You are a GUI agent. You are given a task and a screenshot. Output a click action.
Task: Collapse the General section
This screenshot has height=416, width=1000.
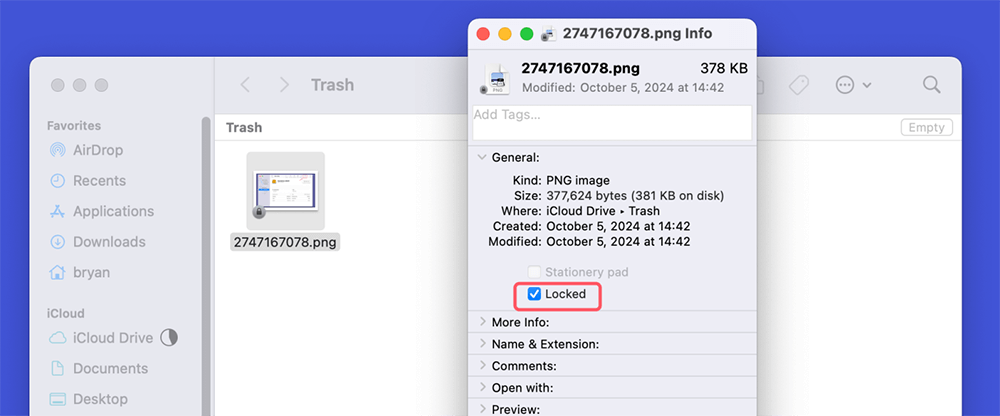[x=483, y=157]
